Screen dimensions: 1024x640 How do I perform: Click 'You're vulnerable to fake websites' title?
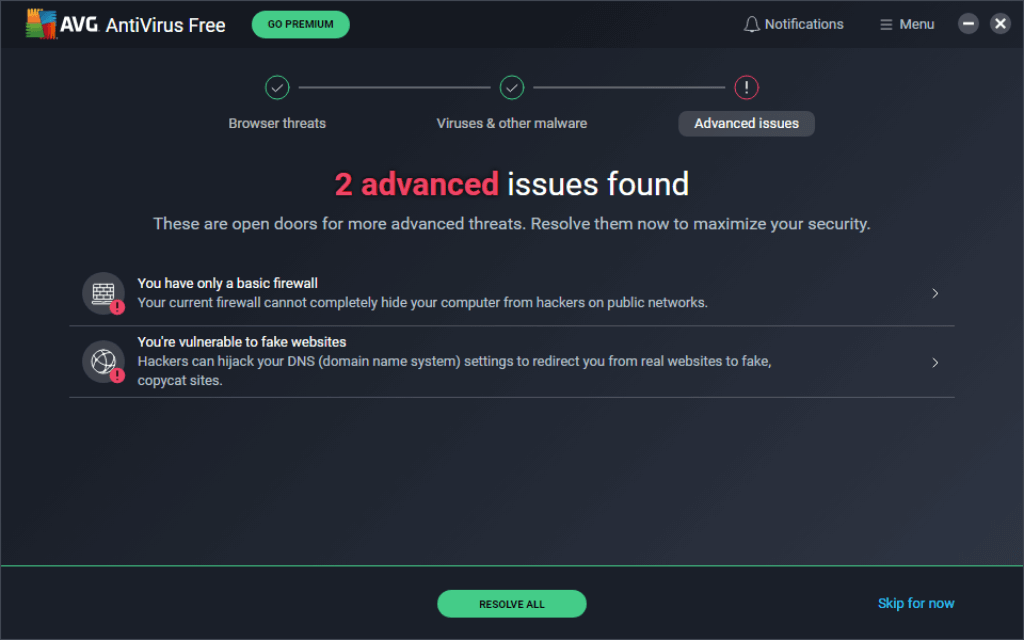tap(242, 342)
